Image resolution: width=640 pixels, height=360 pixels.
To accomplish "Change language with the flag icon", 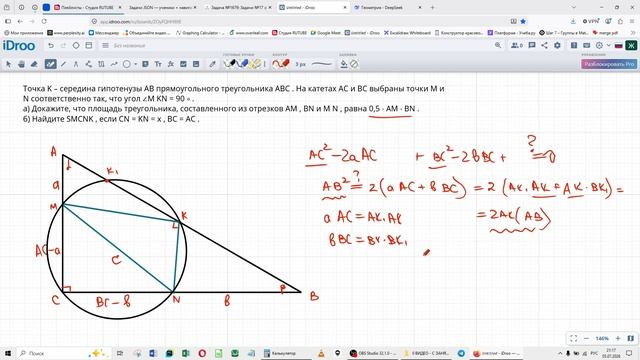I will point(619,46).
